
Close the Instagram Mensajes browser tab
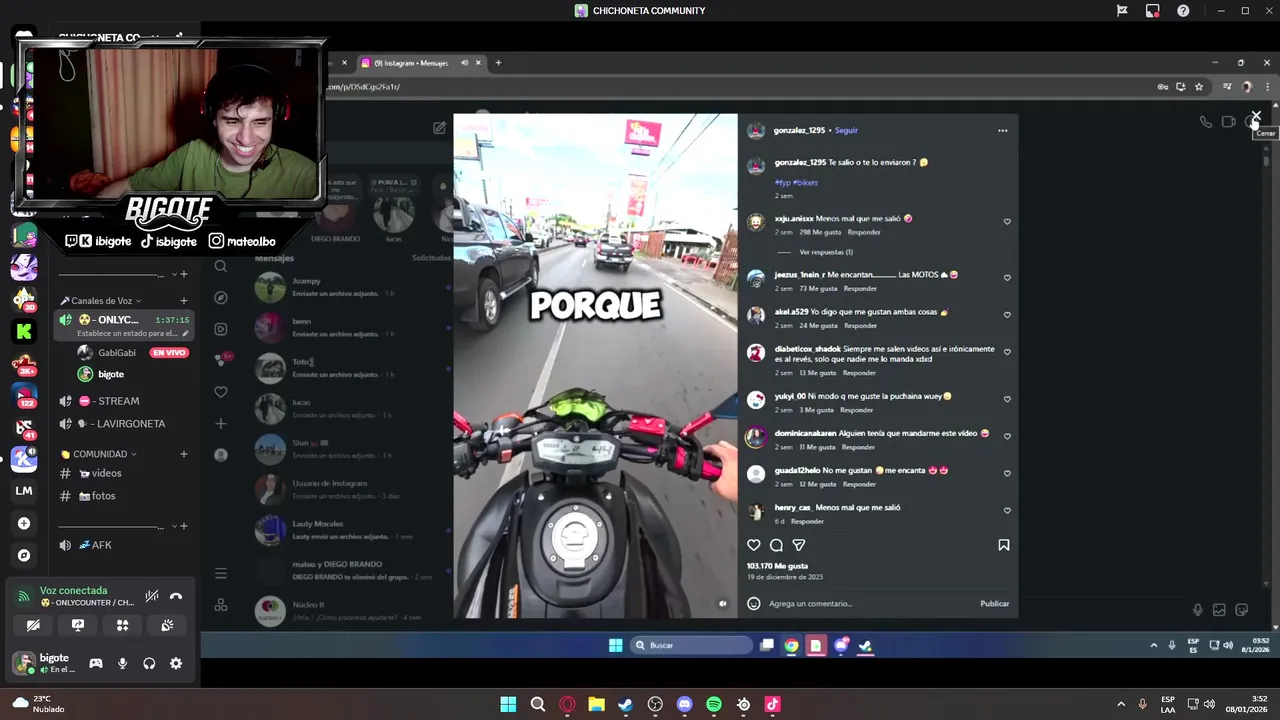[x=478, y=63]
